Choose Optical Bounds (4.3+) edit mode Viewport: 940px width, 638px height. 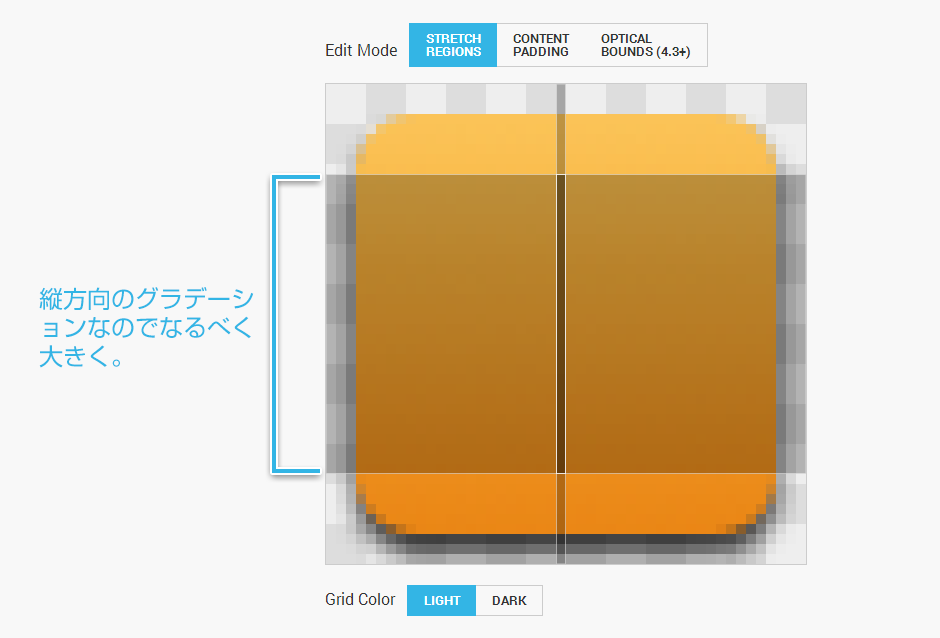tap(646, 45)
